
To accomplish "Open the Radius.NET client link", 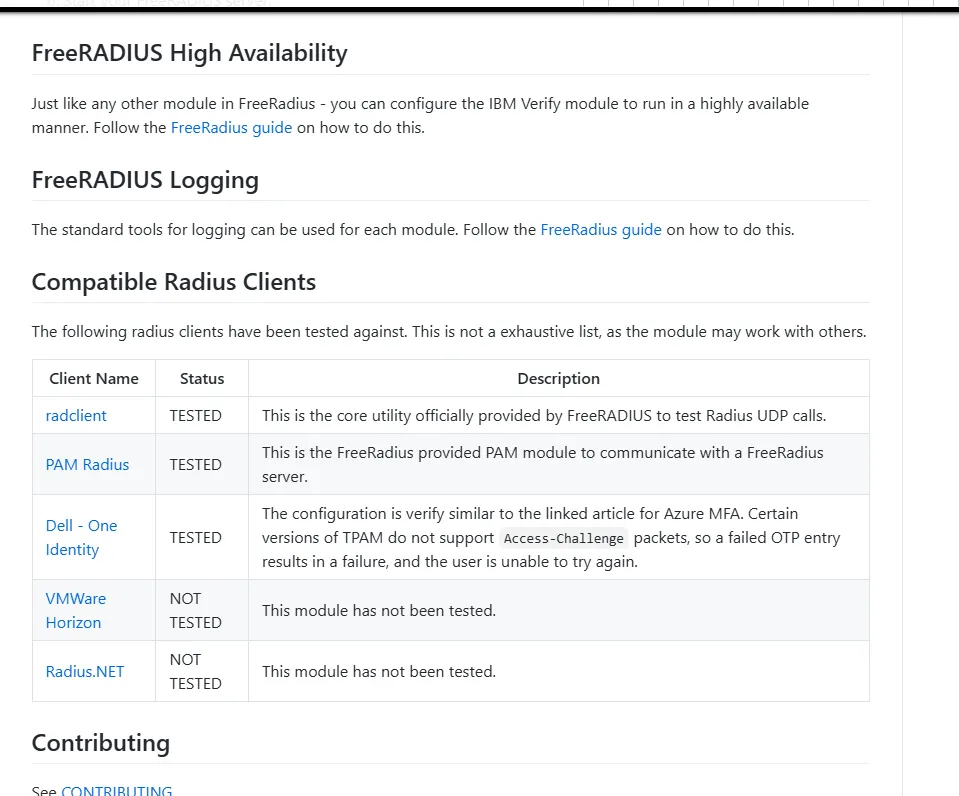I will (x=85, y=671).
